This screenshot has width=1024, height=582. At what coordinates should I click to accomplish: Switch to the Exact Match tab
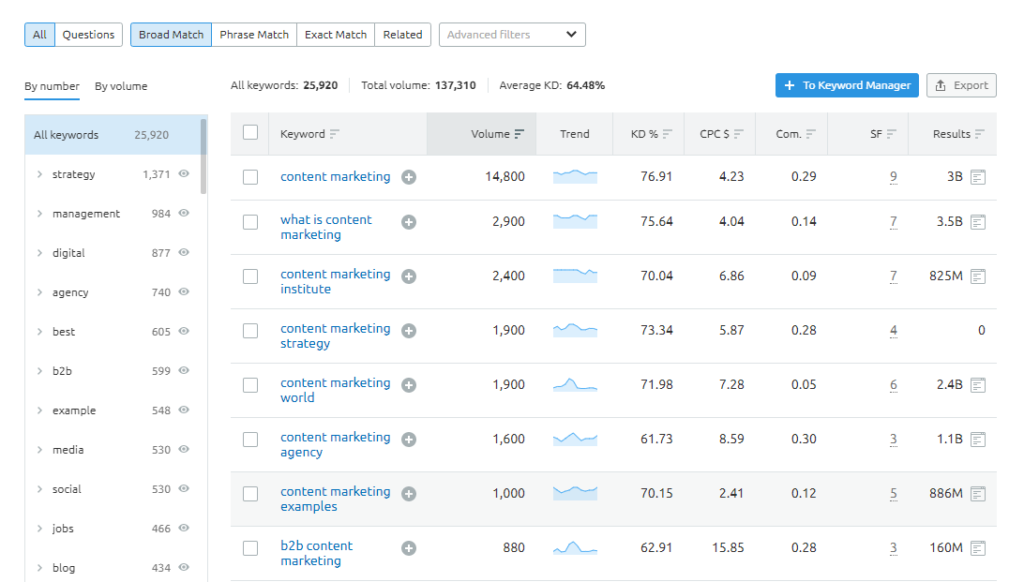click(x=335, y=34)
